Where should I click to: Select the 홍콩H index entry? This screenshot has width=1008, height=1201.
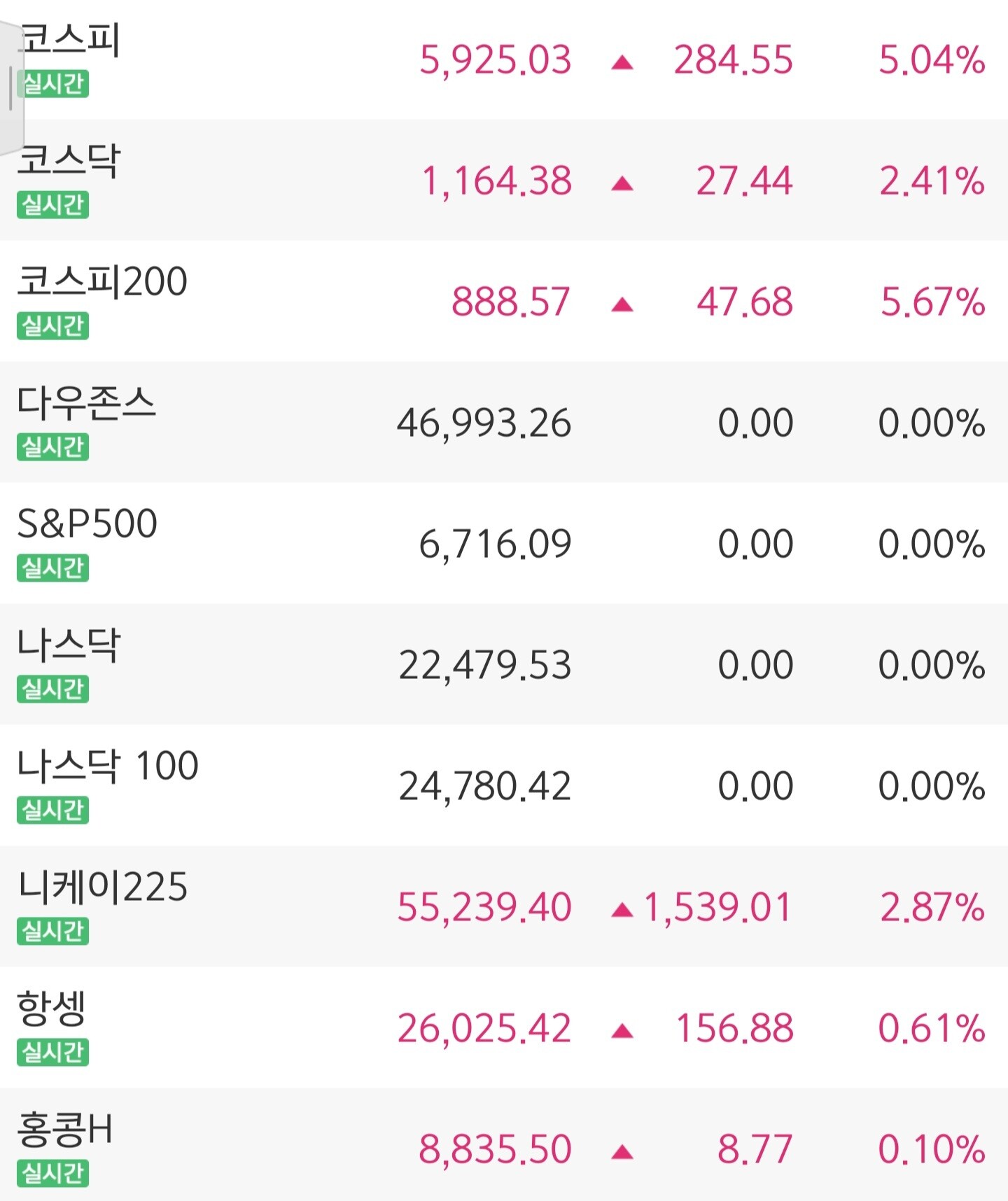(64, 1129)
